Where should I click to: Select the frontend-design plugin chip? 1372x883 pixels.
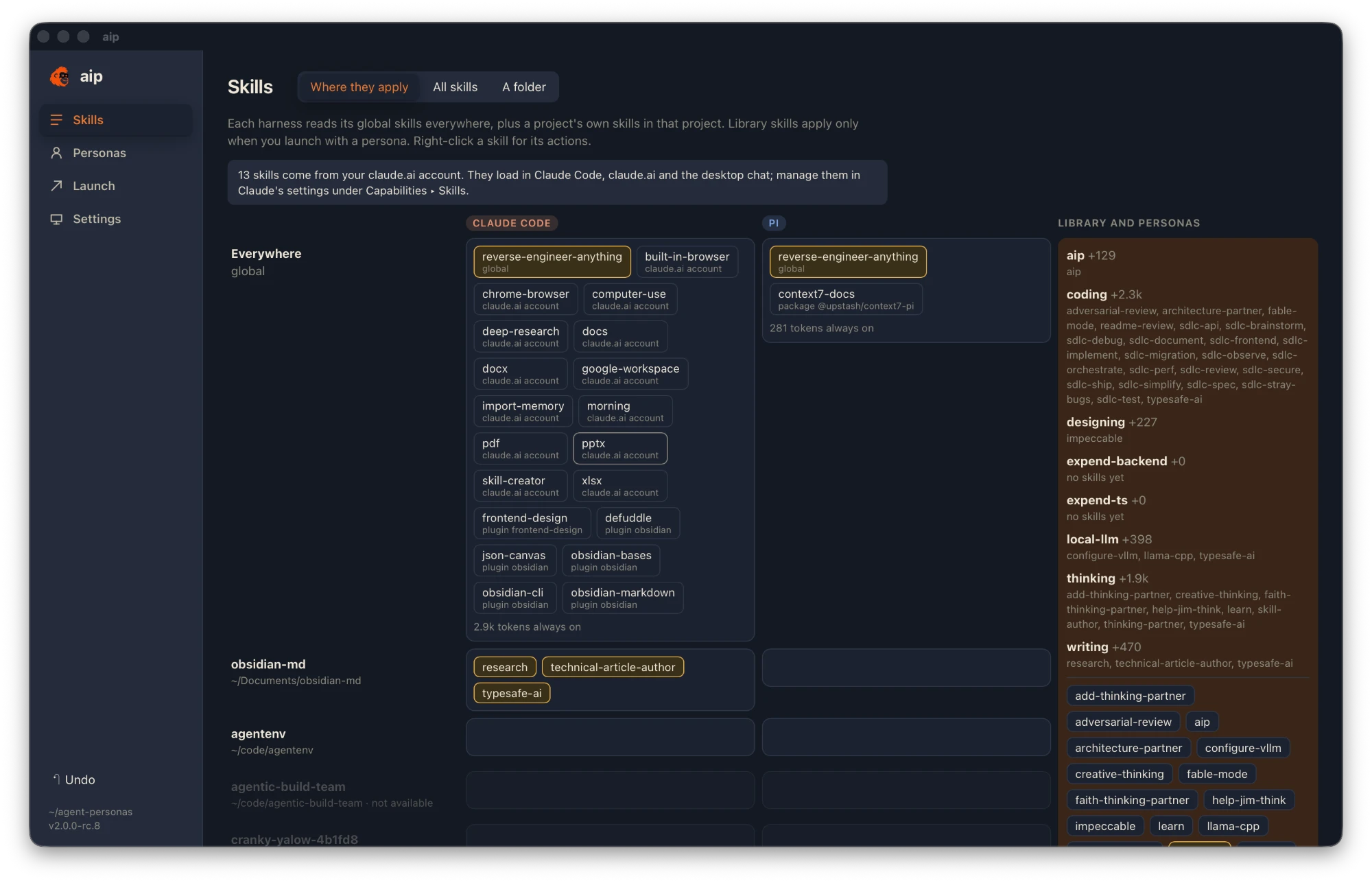532,523
